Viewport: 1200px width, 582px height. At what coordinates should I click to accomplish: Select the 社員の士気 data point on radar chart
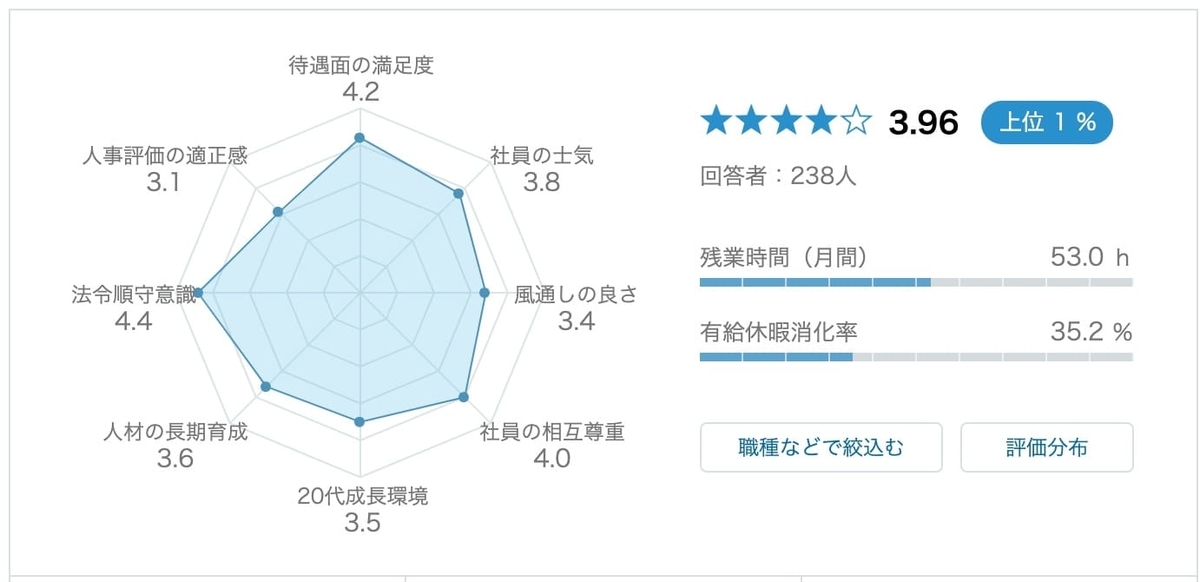point(459,194)
